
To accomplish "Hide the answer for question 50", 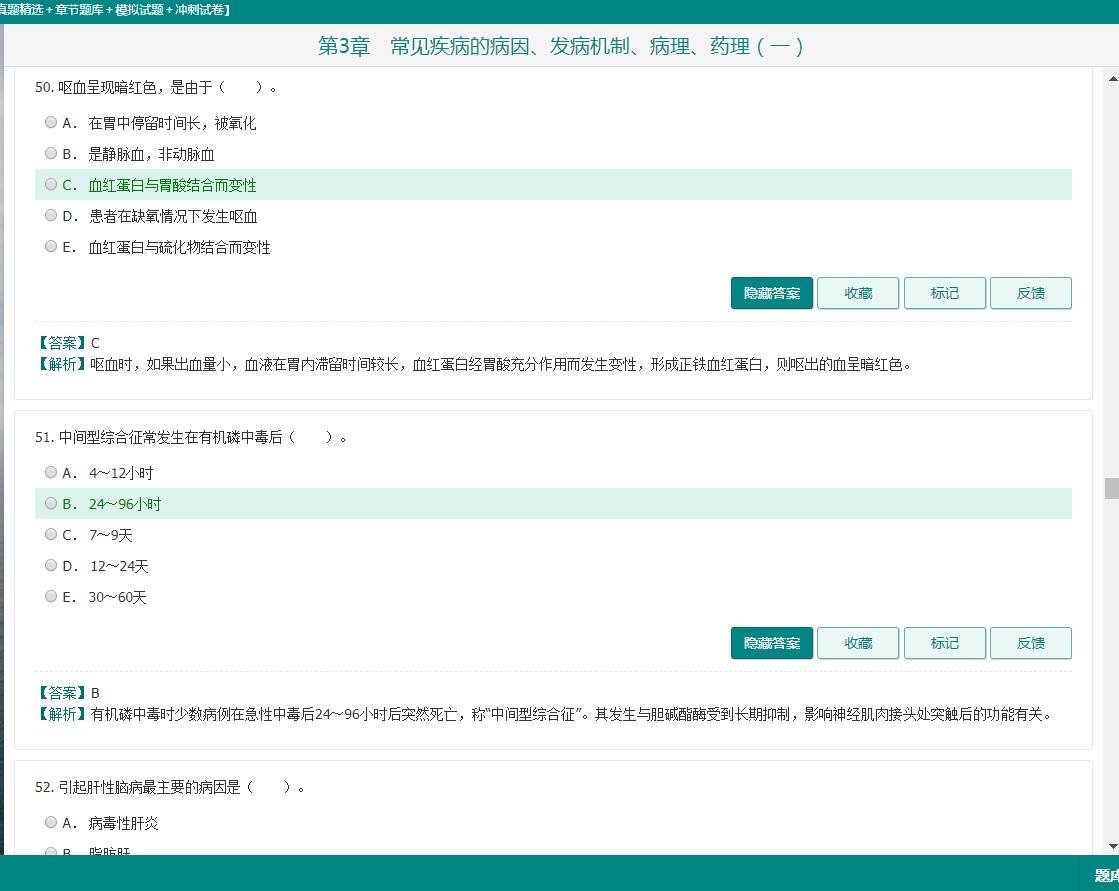I will click(771, 293).
